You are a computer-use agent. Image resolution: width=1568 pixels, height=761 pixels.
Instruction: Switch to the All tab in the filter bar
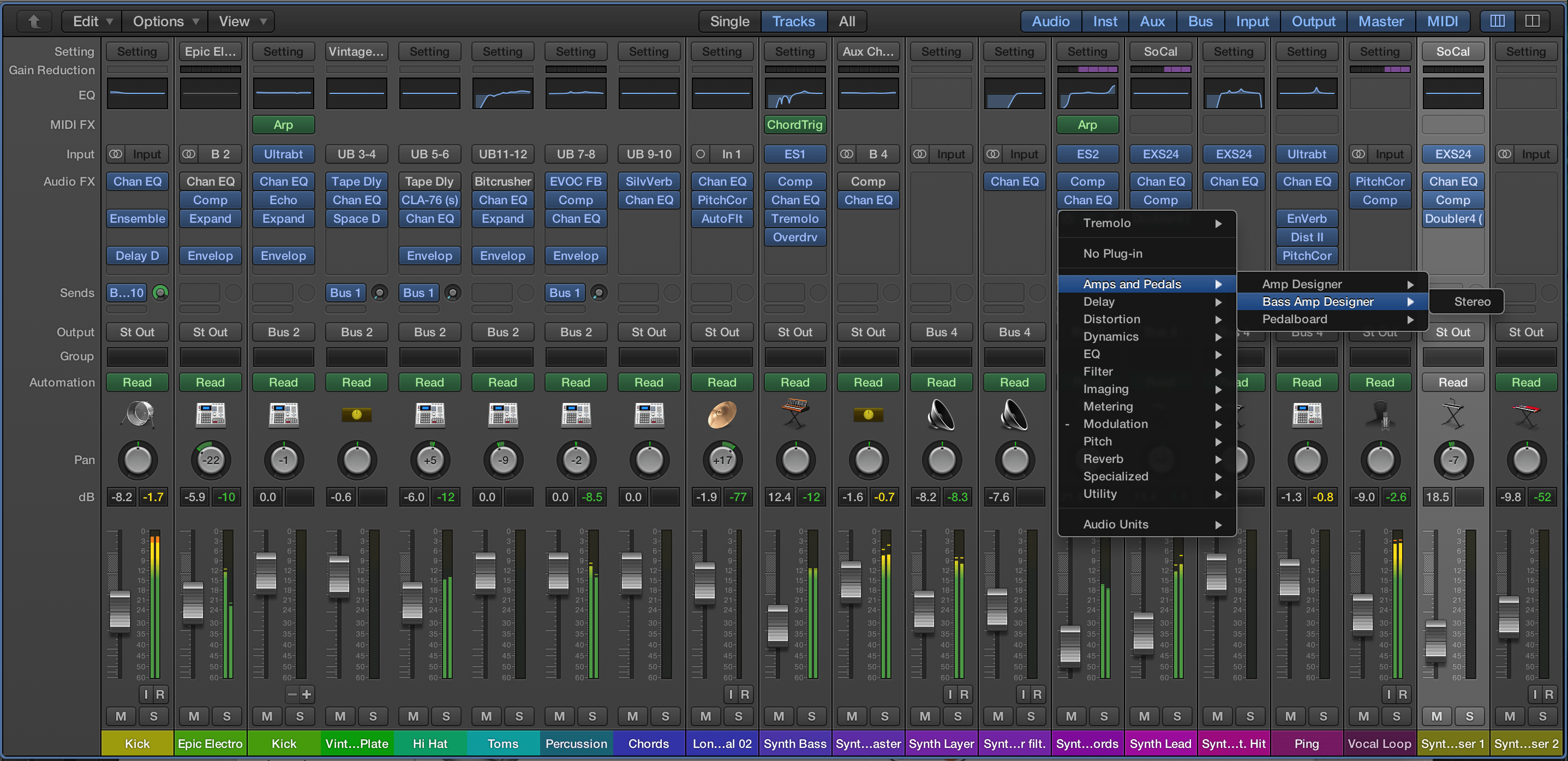[x=847, y=21]
